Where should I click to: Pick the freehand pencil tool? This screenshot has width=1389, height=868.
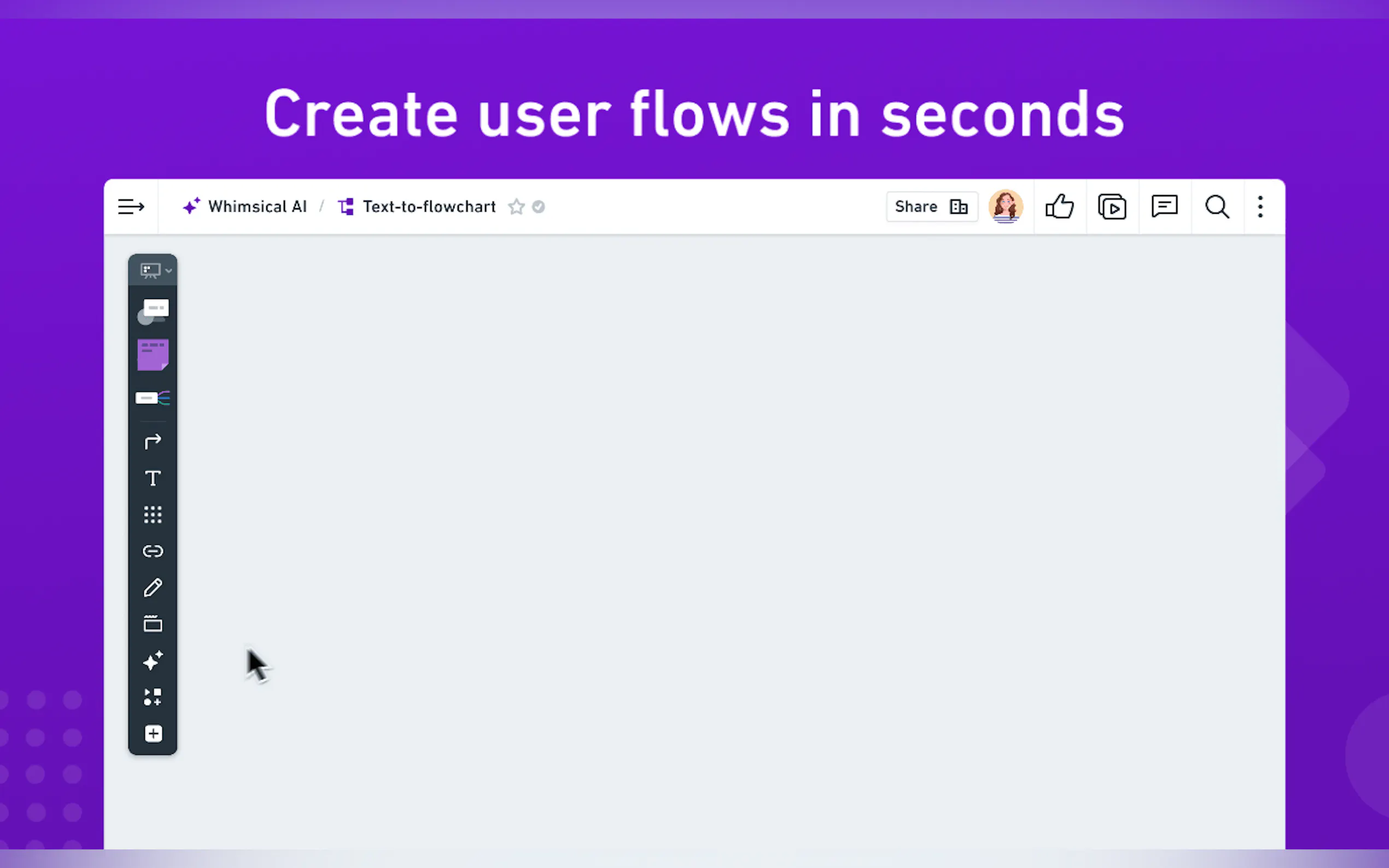(x=153, y=588)
